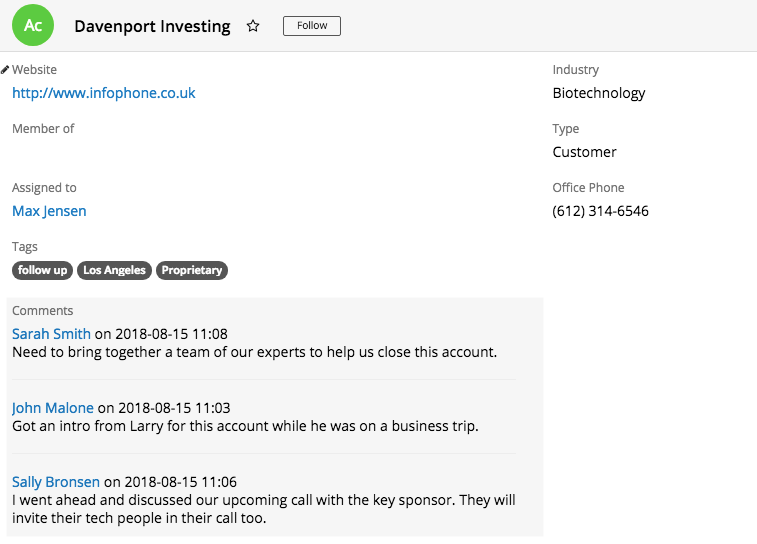Click Sarah Smith's comment text
Image resolution: width=757 pixels, height=544 pixels.
click(254, 352)
